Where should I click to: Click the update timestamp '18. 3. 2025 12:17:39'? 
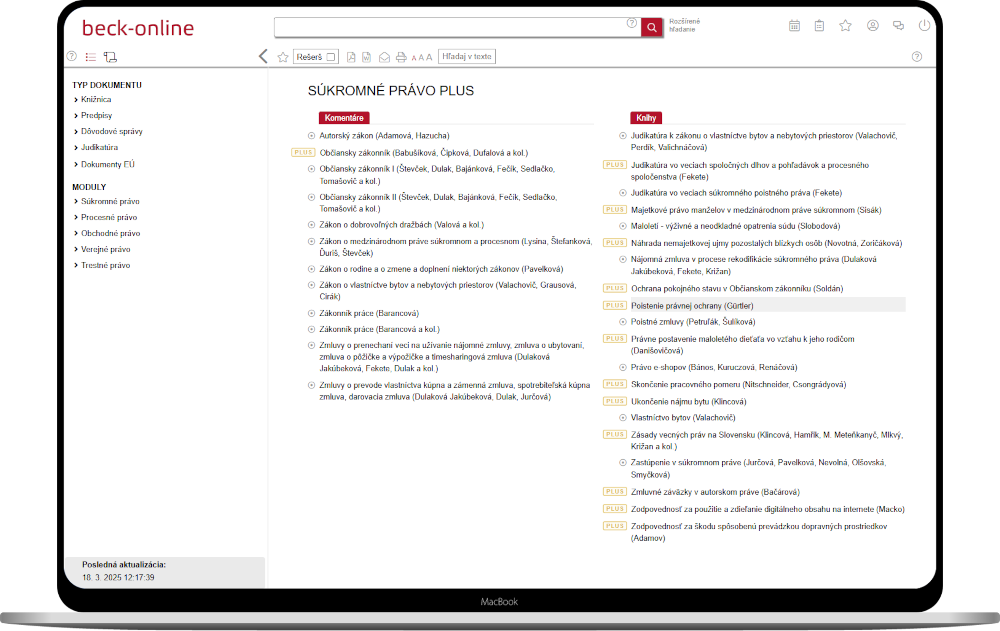tap(118, 577)
